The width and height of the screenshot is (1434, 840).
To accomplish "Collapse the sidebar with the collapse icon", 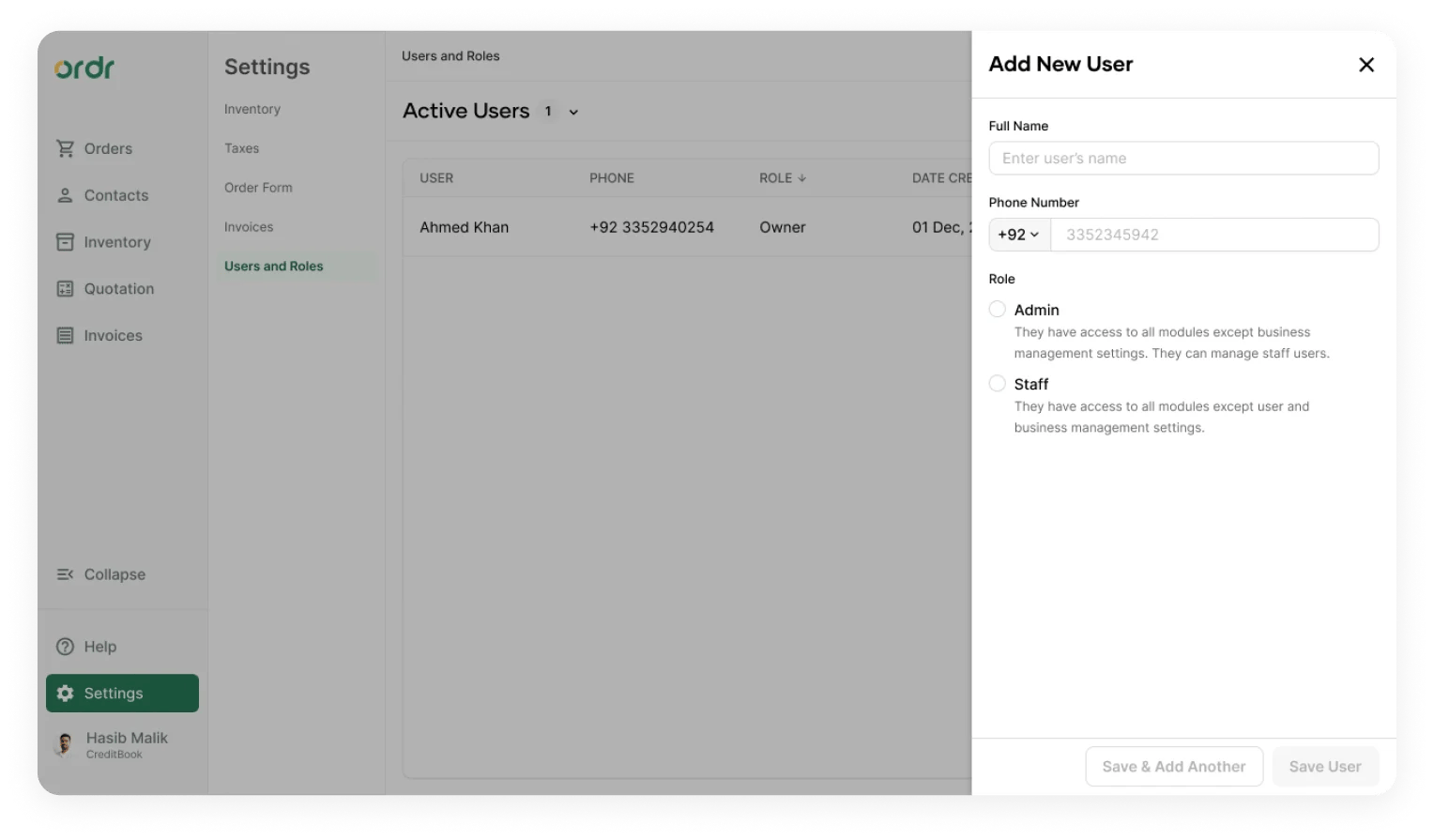I will tap(65, 574).
